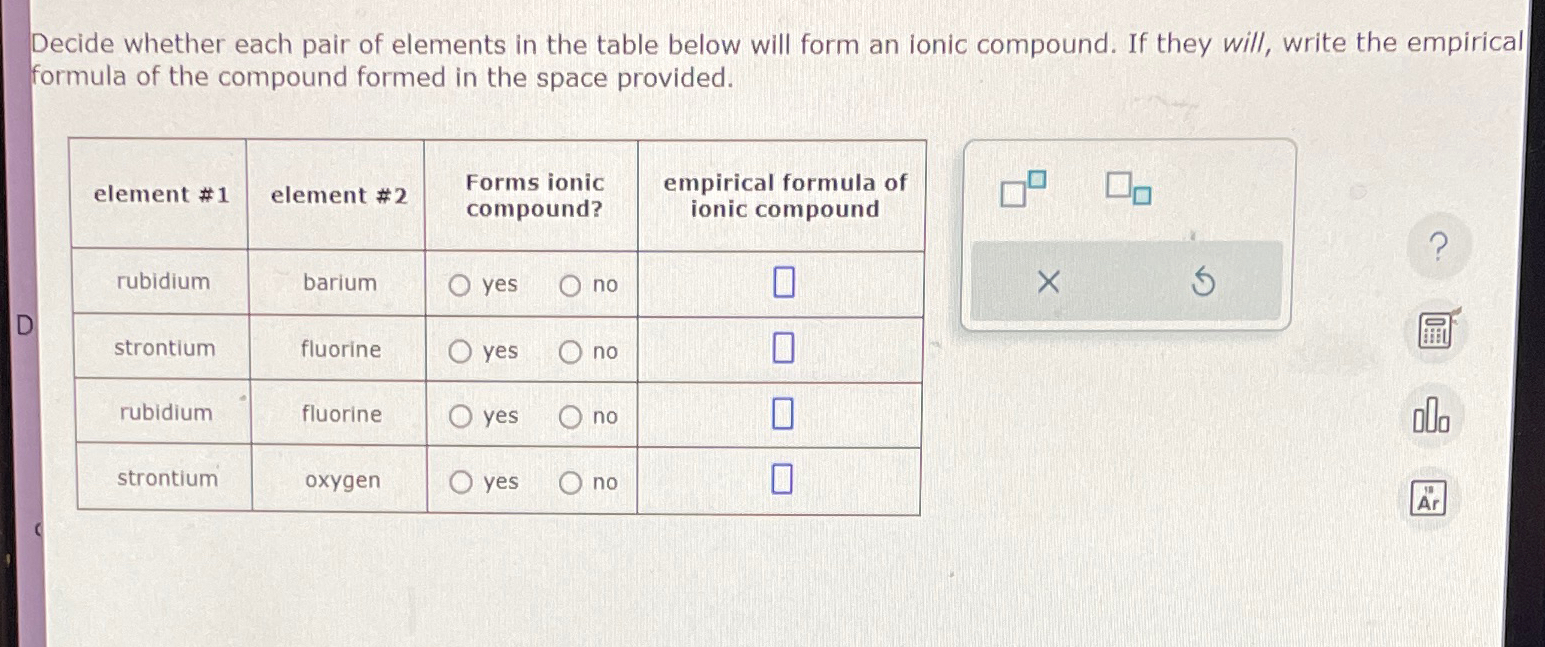Select no for strontium and fluorine
The width and height of the screenshot is (1545, 647).
click(x=570, y=351)
